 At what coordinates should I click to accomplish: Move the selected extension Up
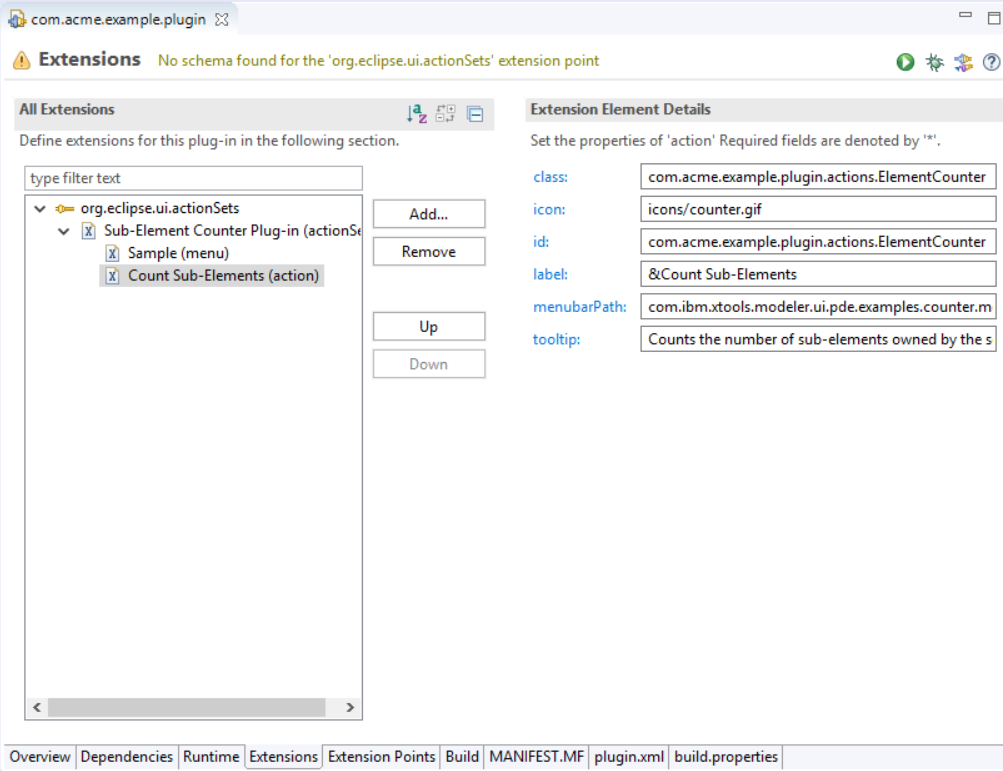[x=429, y=327]
